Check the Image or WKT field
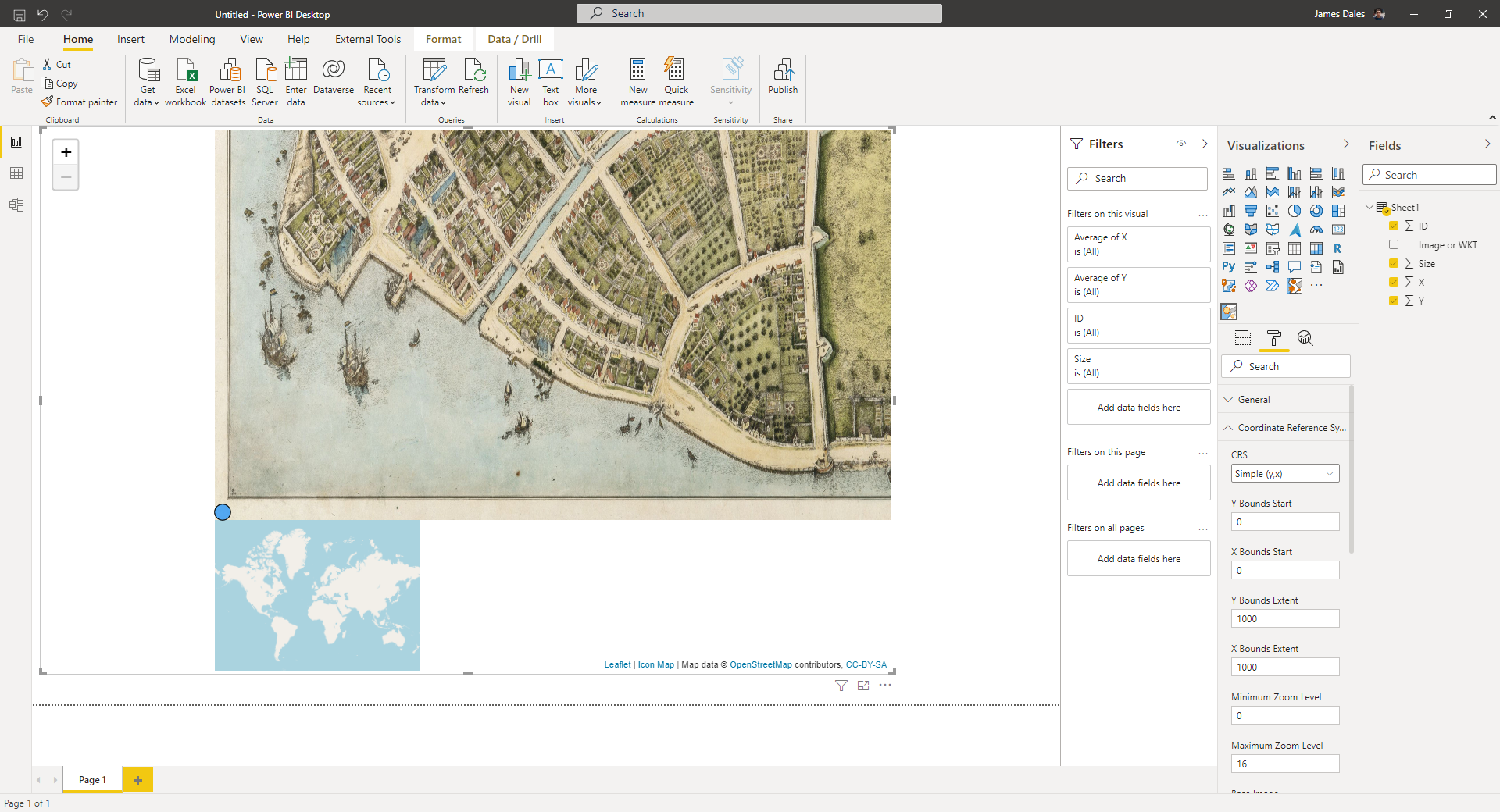 click(x=1394, y=244)
